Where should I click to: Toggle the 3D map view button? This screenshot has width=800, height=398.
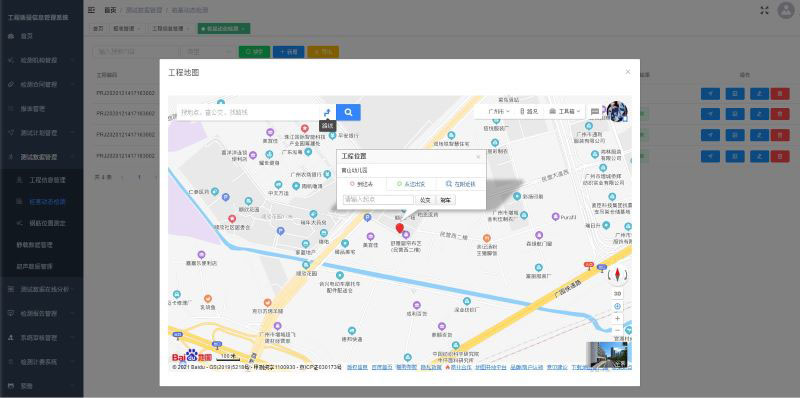pos(617,293)
